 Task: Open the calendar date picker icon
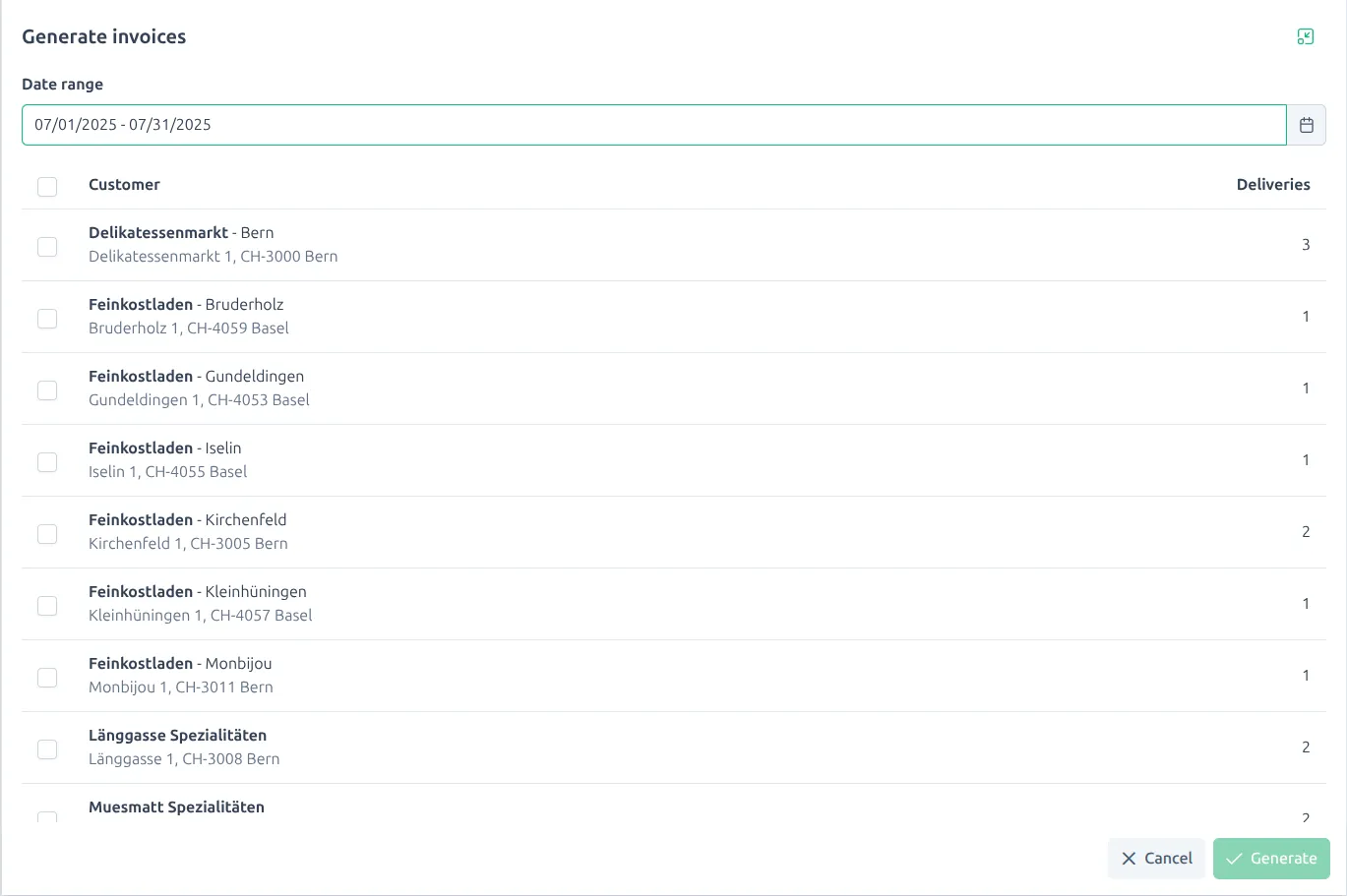coord(1306,124)
